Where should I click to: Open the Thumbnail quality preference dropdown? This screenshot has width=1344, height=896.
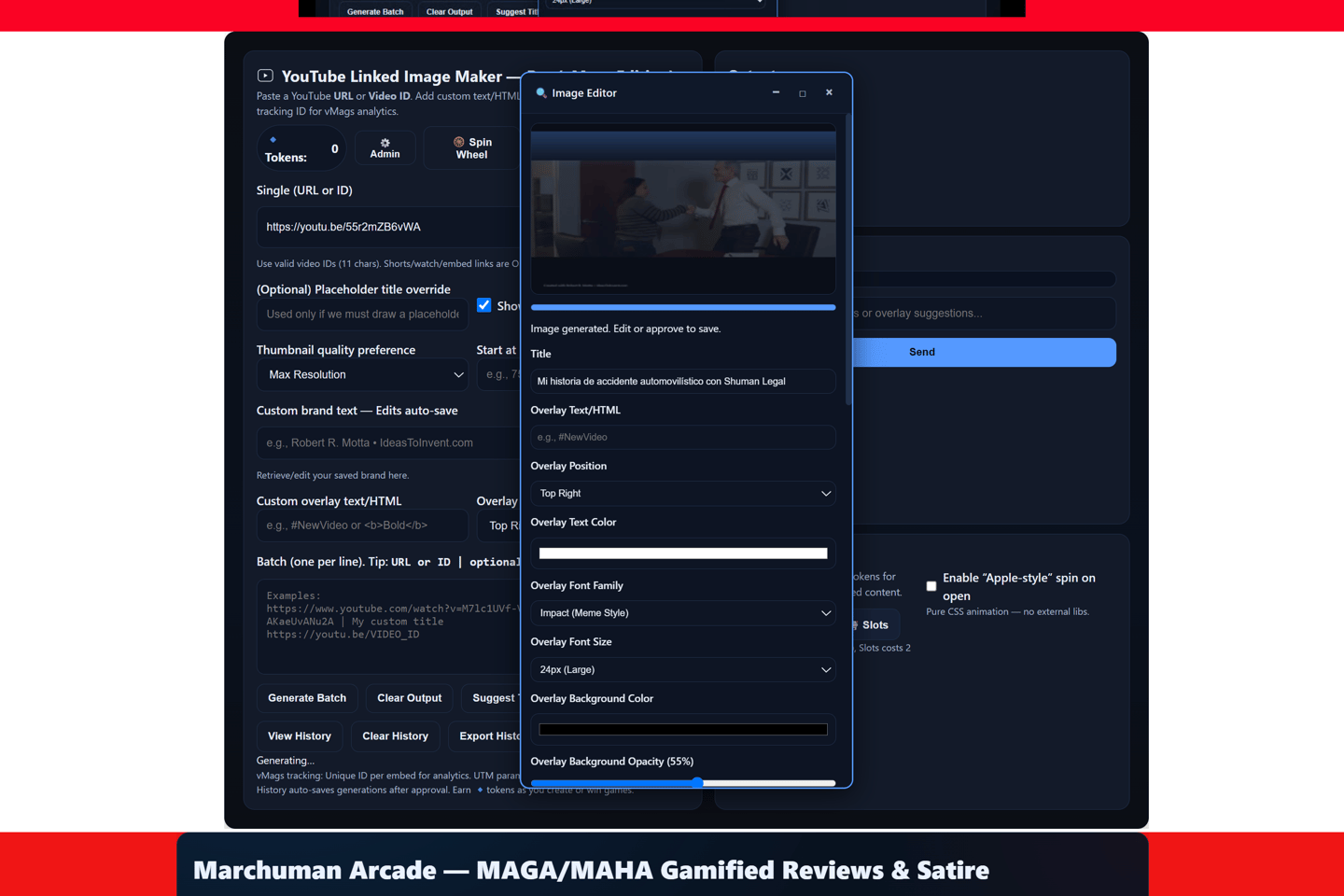[362, 374]
